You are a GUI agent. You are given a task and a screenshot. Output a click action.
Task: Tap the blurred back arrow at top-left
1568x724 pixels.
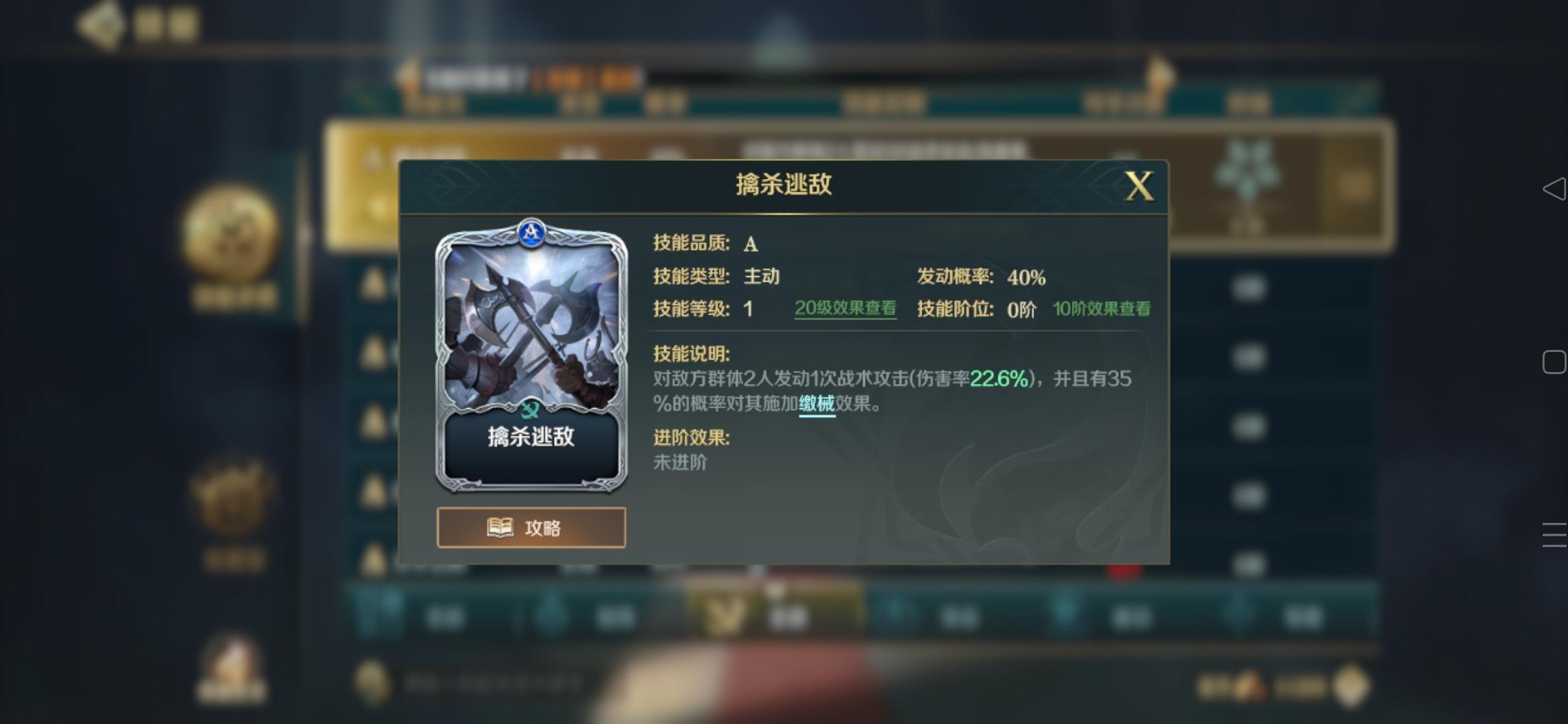coord(101,25)
